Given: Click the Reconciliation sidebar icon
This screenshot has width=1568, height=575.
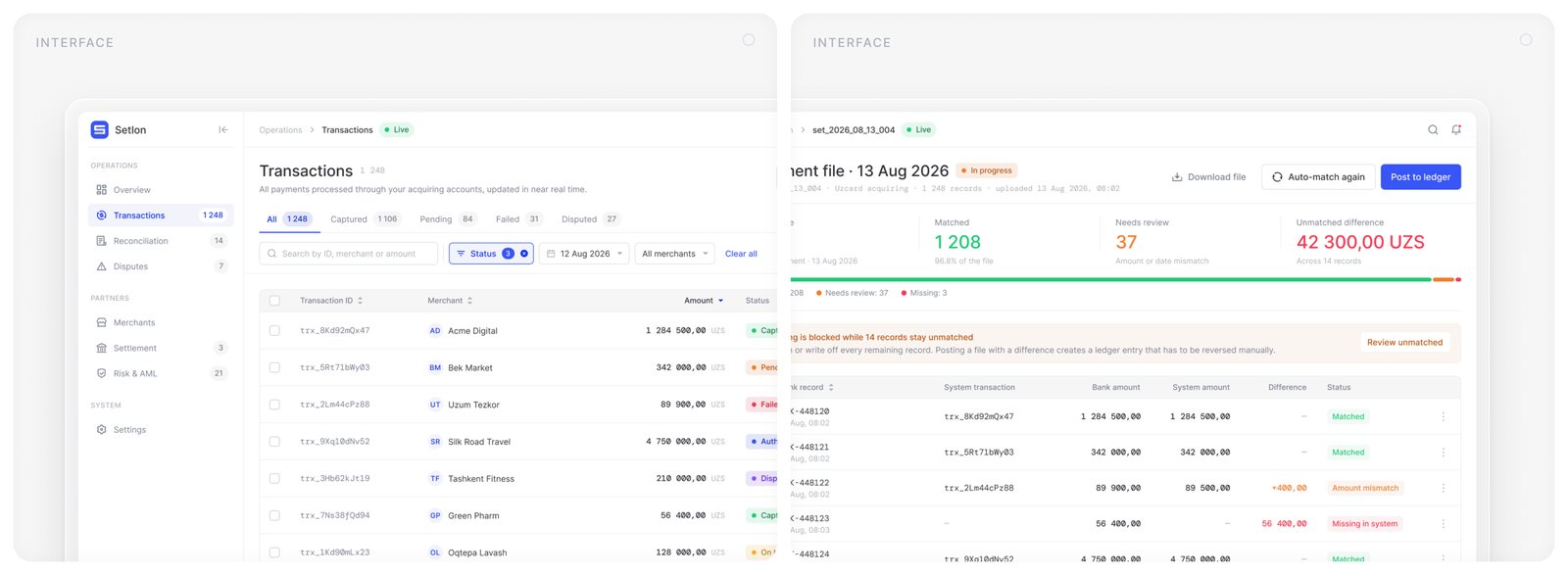Looking at the screenshot, I should [x=102, y=241].
